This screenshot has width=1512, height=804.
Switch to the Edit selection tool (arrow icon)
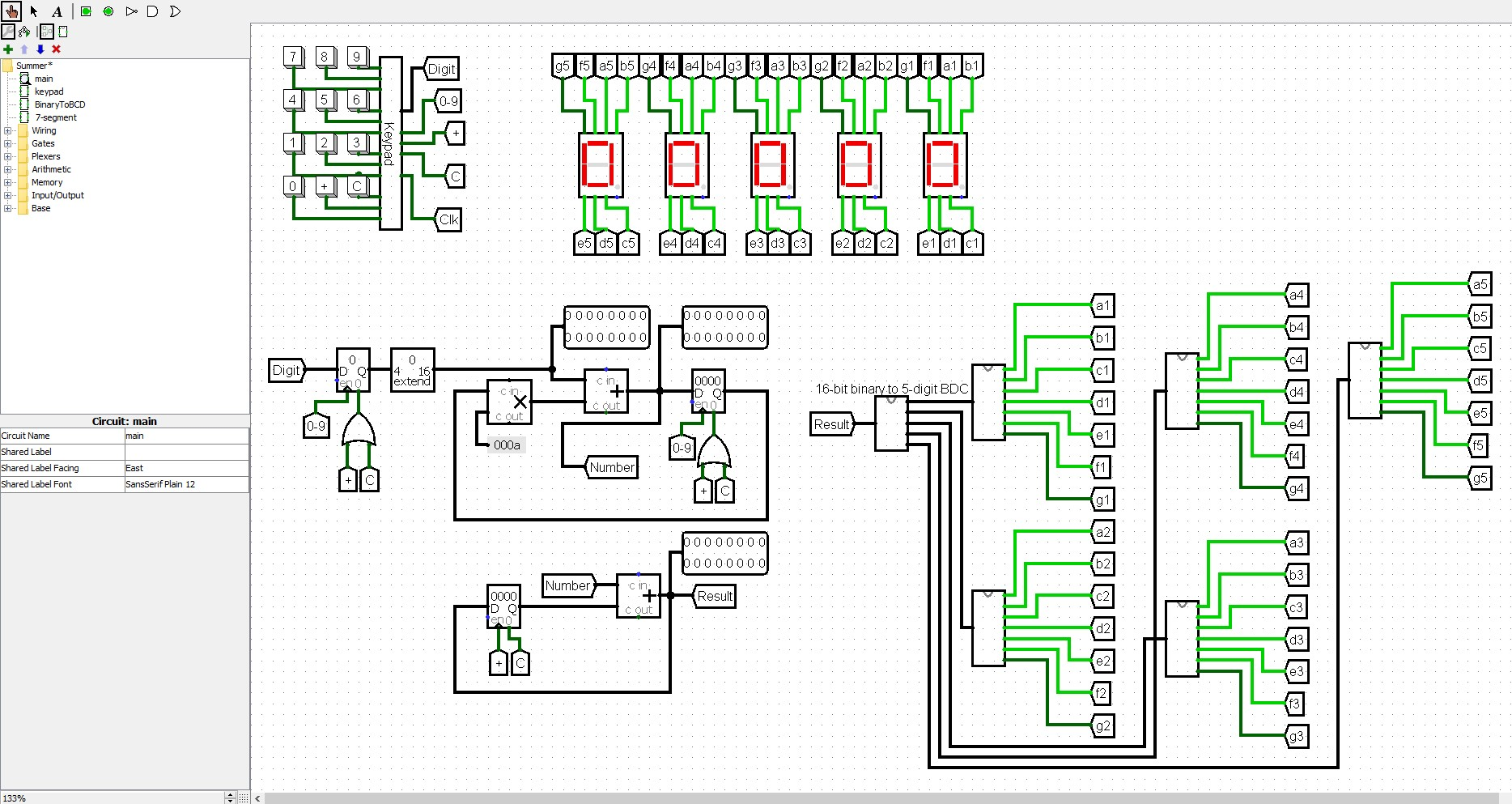point(33,11)
